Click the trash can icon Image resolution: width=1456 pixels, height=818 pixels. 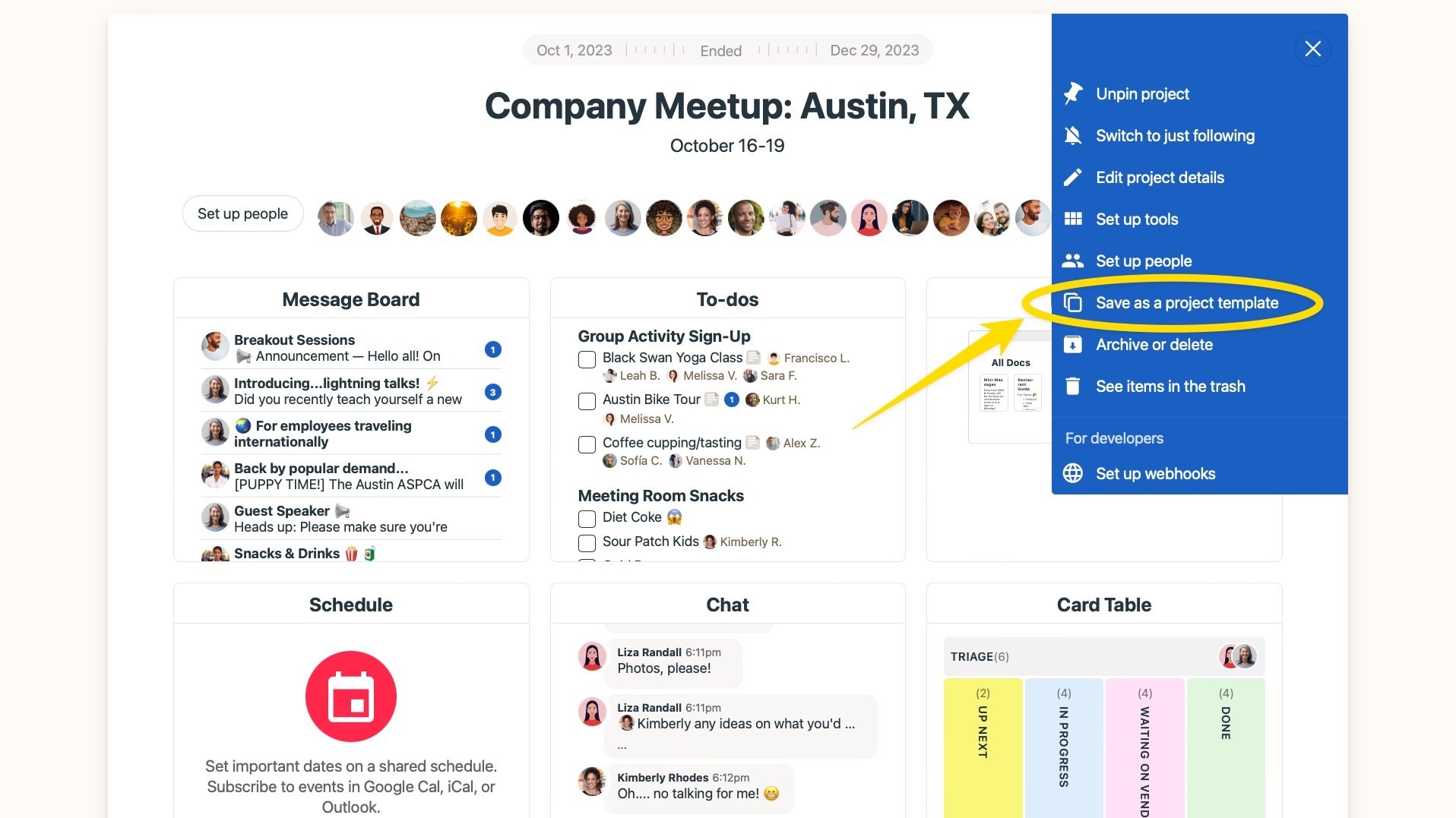click(x=1072, y=386)
